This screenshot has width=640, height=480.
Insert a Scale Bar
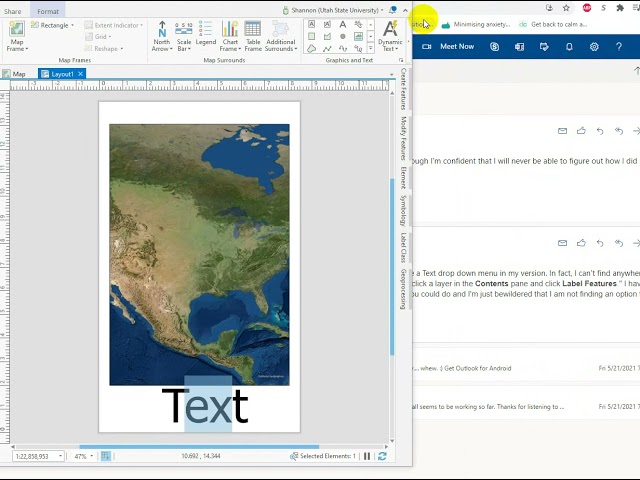tap(184, 36)
